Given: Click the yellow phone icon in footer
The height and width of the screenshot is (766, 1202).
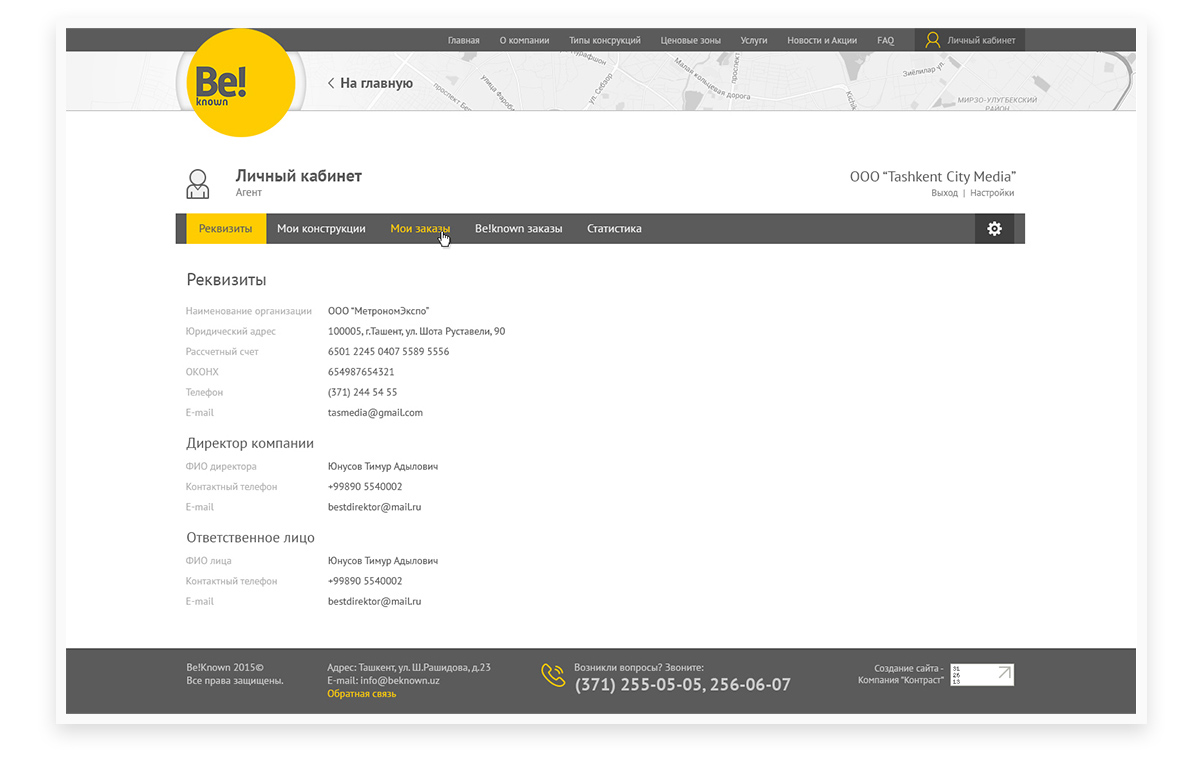Looking at the screenshot, I should point(553,676).
